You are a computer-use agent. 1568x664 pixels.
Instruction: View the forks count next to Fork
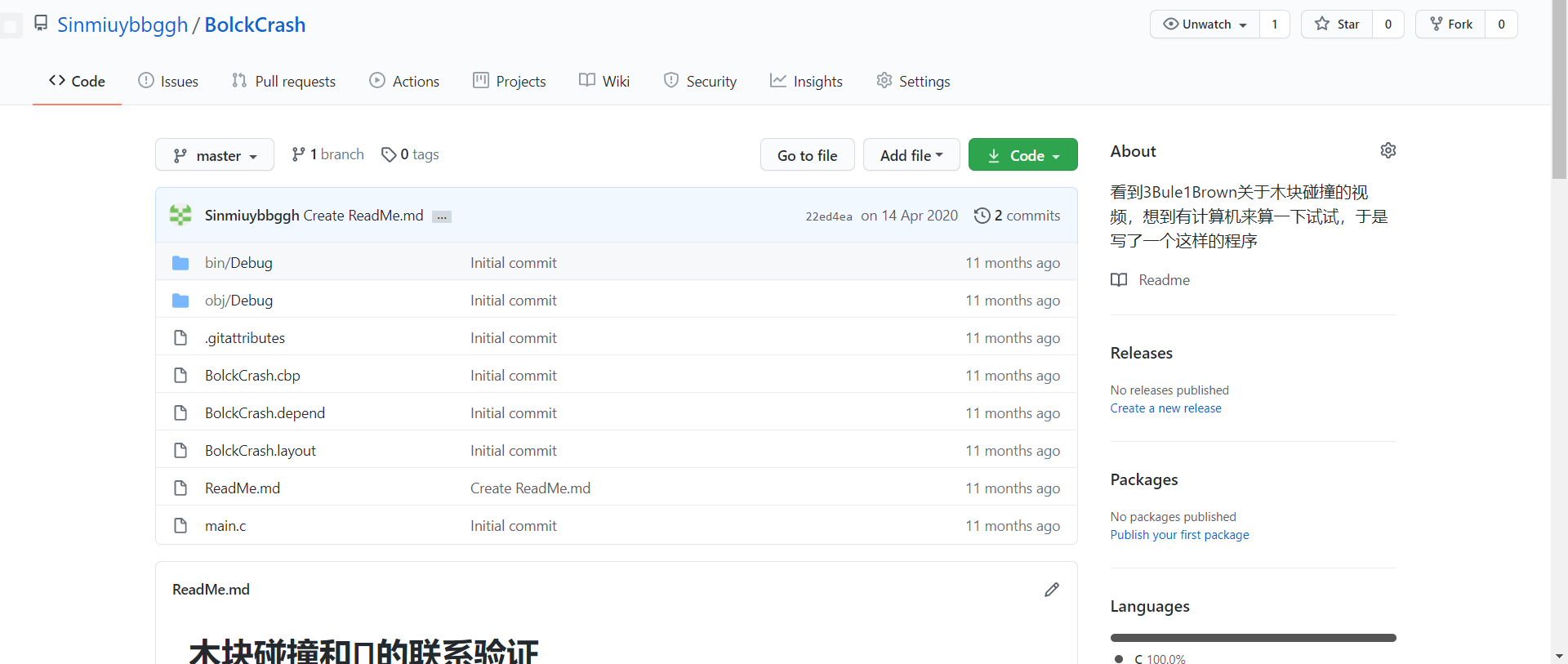point(1501,25)
